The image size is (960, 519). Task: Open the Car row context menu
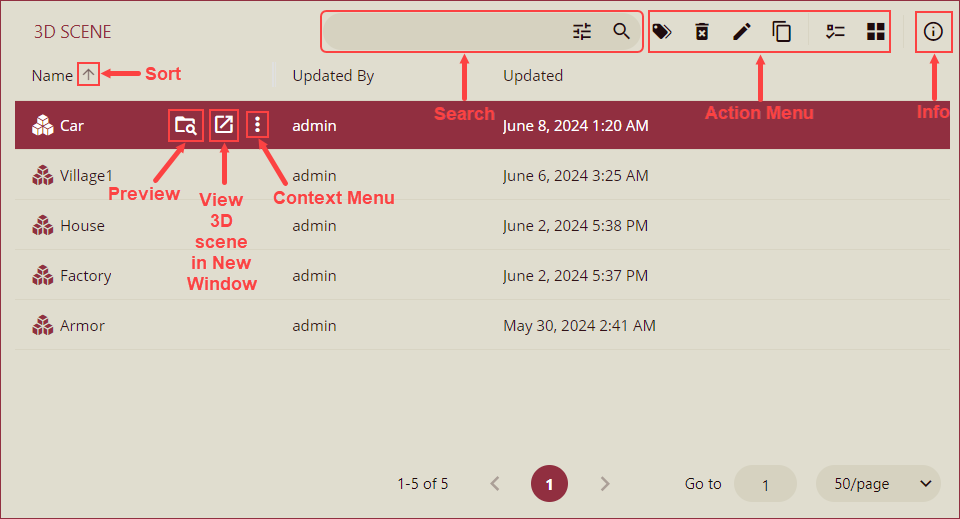257,125
